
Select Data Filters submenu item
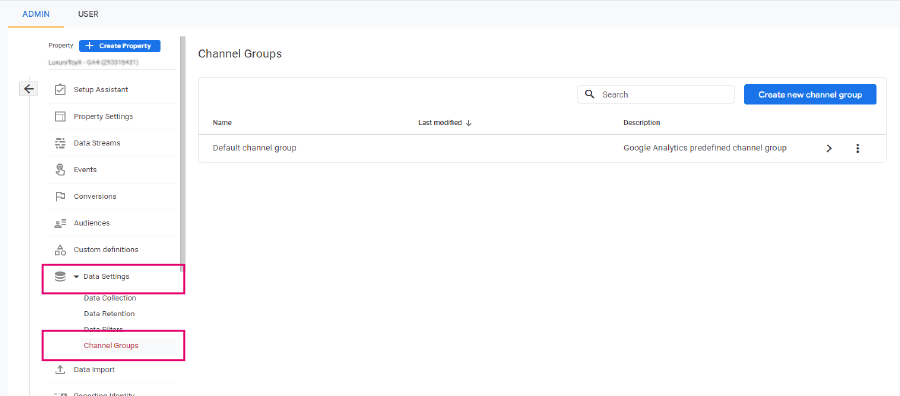point(103,329)
